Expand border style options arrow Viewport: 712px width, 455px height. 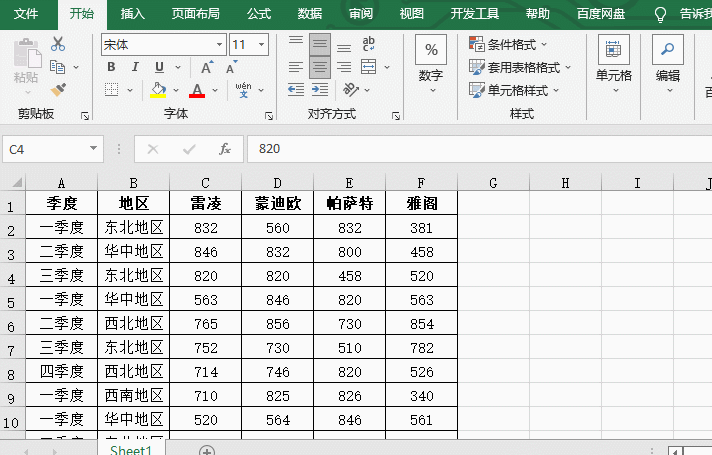[x=129, y=90]
